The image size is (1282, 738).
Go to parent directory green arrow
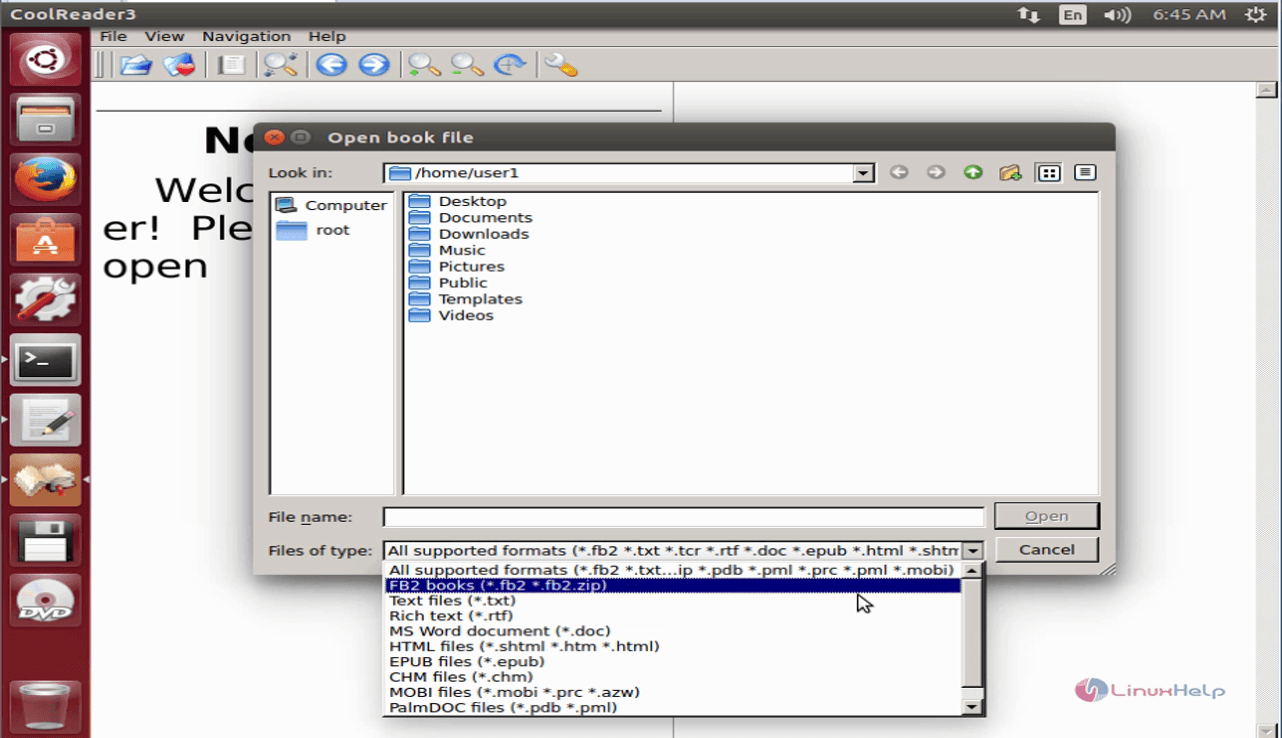pyautogui.click(x=973, y=172)
